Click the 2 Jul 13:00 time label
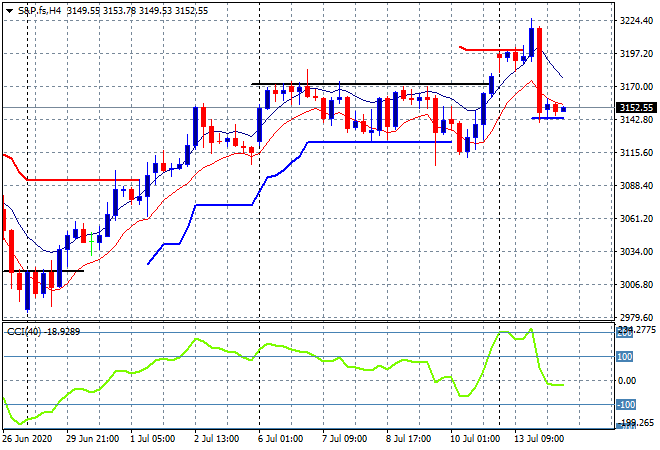This screenshot has width=660, height=450. [216, 439]
